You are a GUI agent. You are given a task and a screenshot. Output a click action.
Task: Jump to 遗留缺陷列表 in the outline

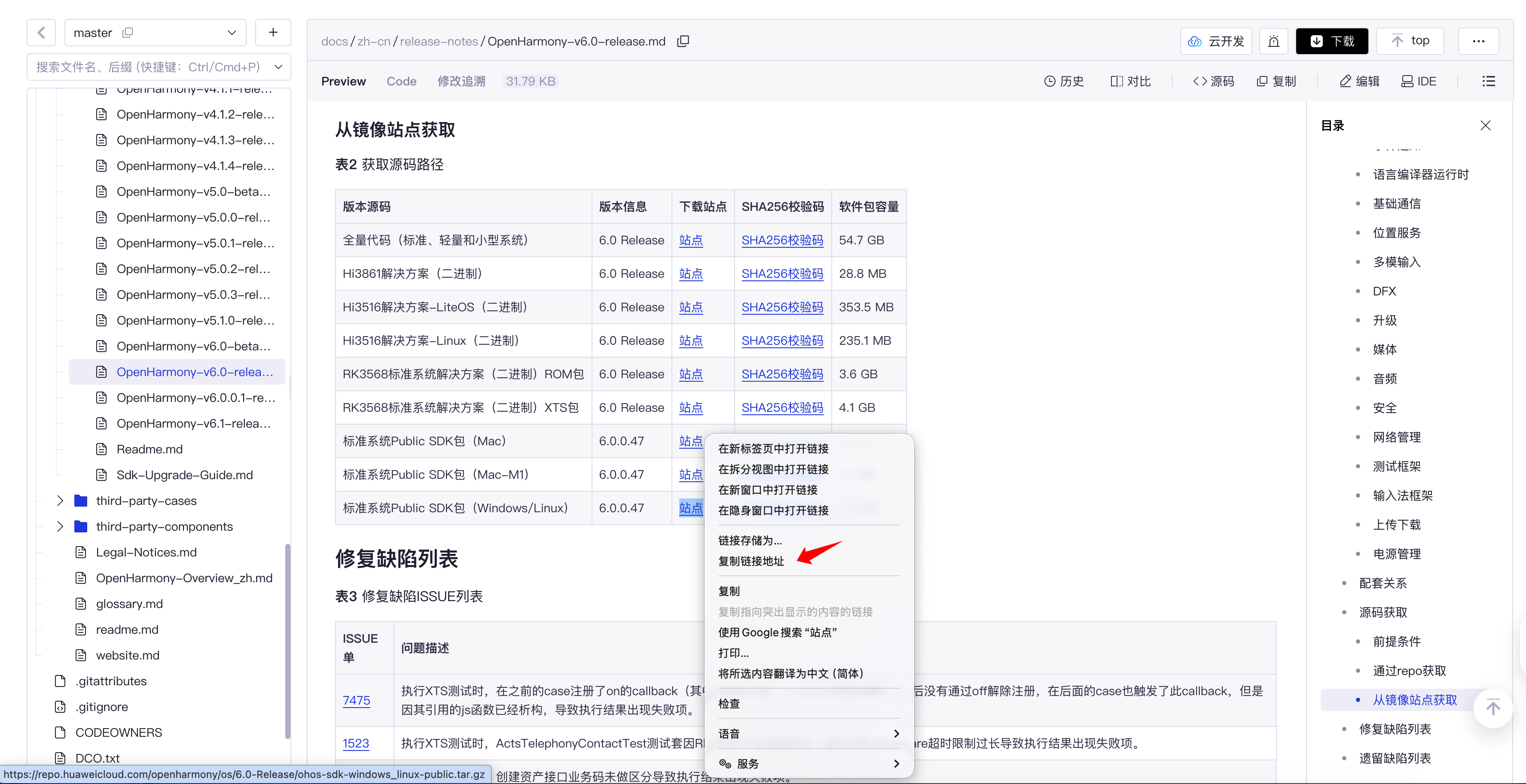1395,759
